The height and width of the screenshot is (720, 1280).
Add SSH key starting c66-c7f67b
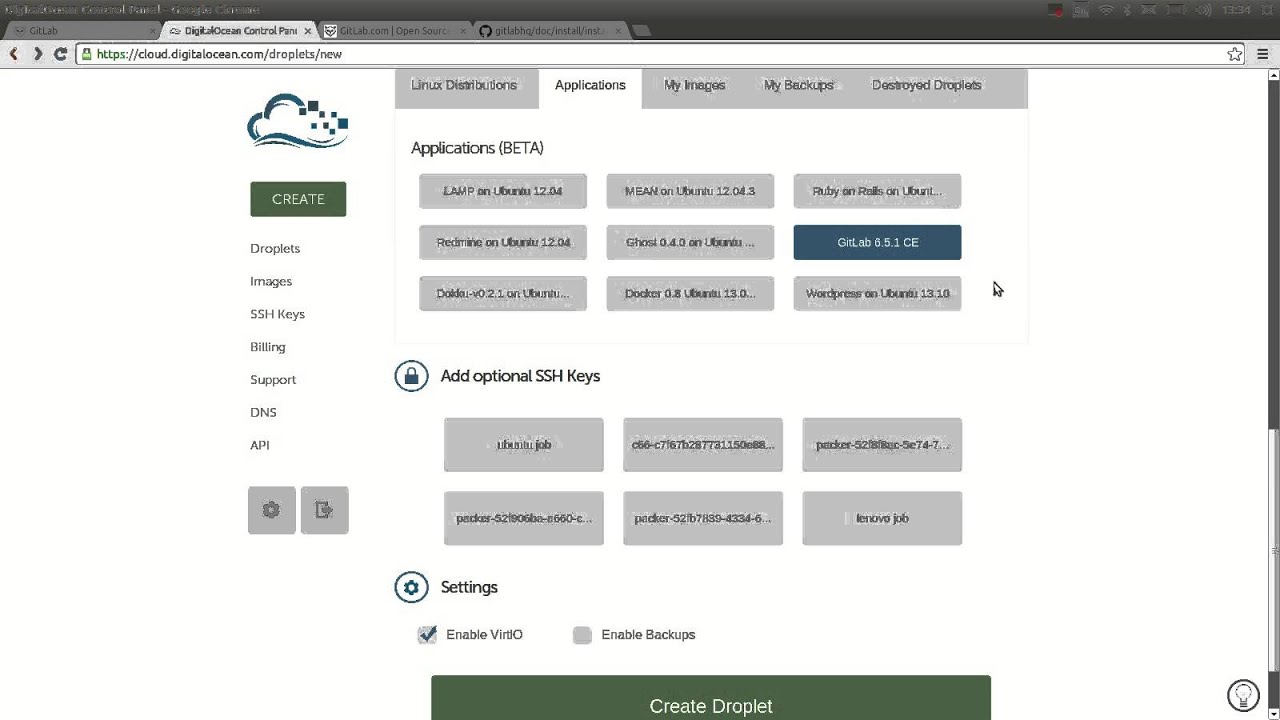703,444
